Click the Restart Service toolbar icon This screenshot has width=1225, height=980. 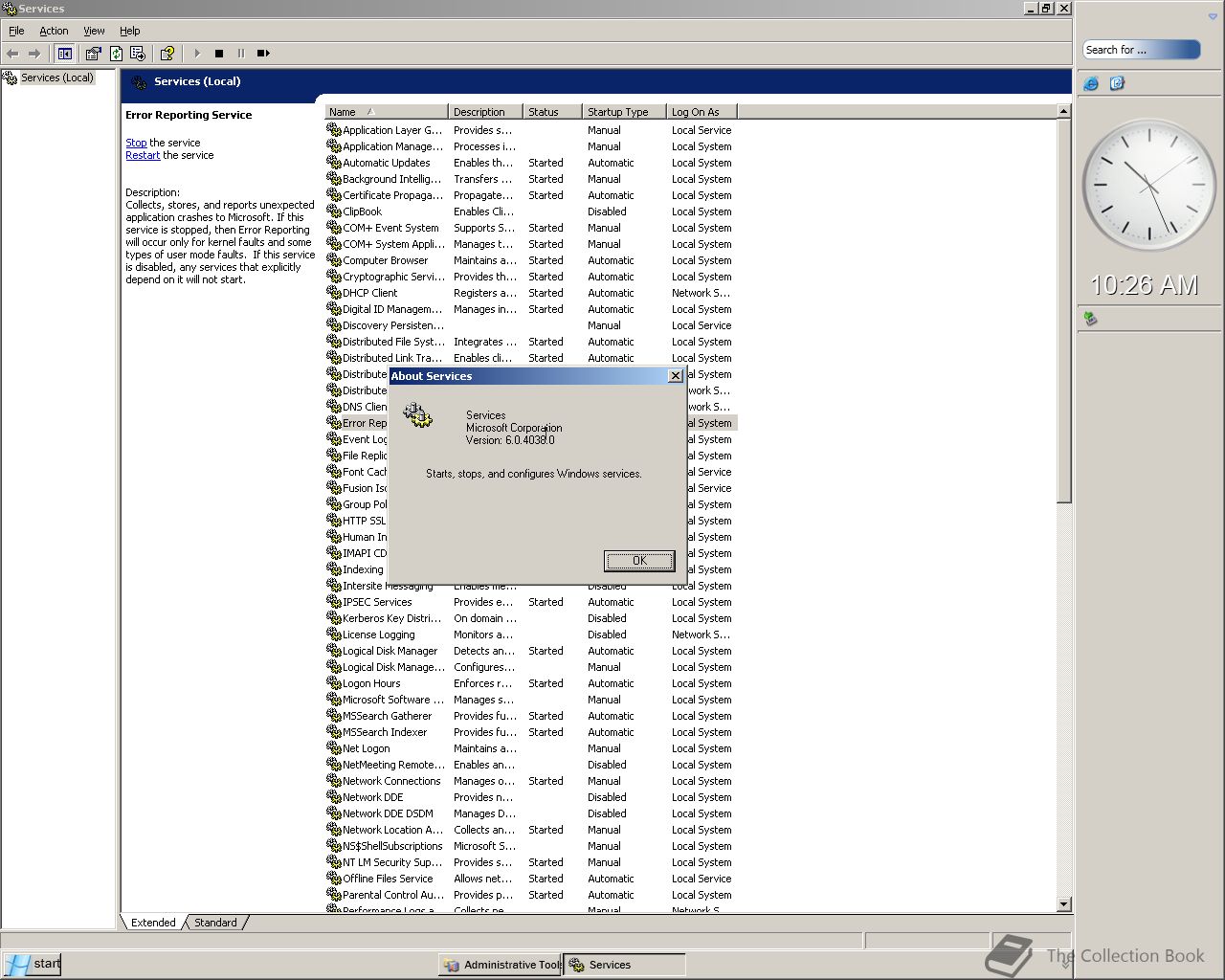263,54
